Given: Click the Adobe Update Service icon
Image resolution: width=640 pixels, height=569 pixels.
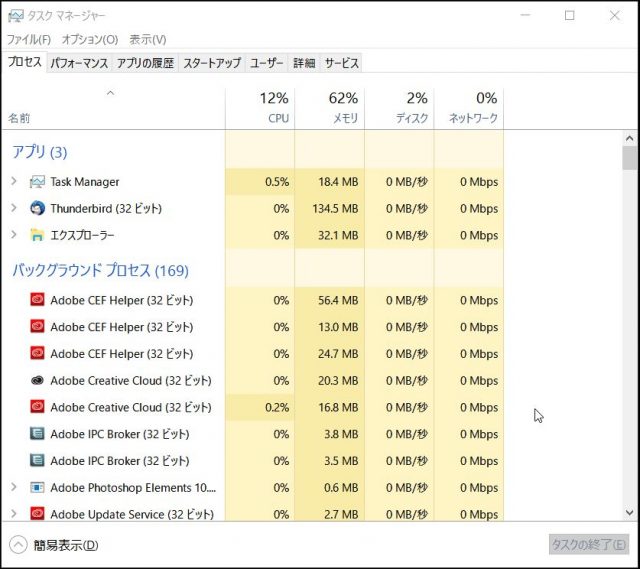Looking at the screenshot, I should coord(38,514).
